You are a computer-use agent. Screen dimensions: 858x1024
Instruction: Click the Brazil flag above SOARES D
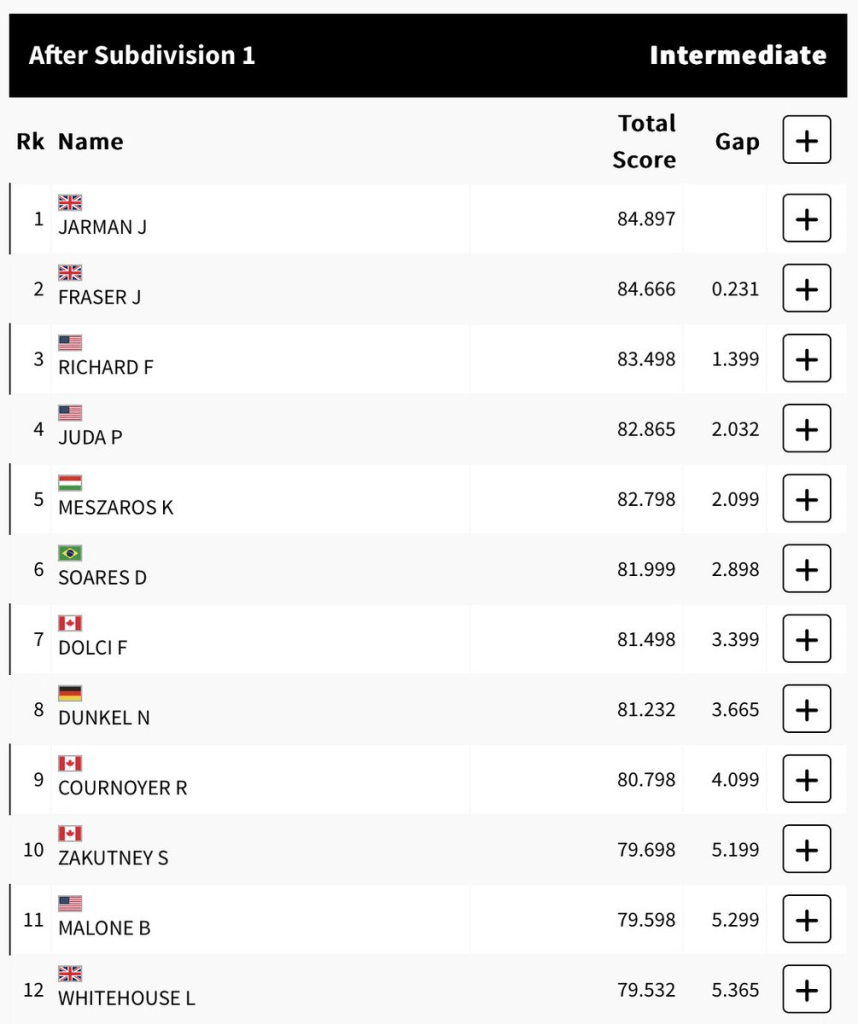(x=70, y=553)
